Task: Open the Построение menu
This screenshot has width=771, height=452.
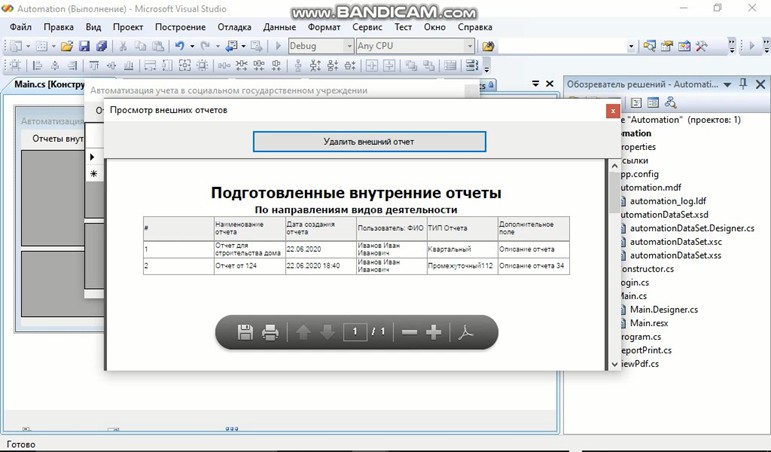Action: [180, 27]
